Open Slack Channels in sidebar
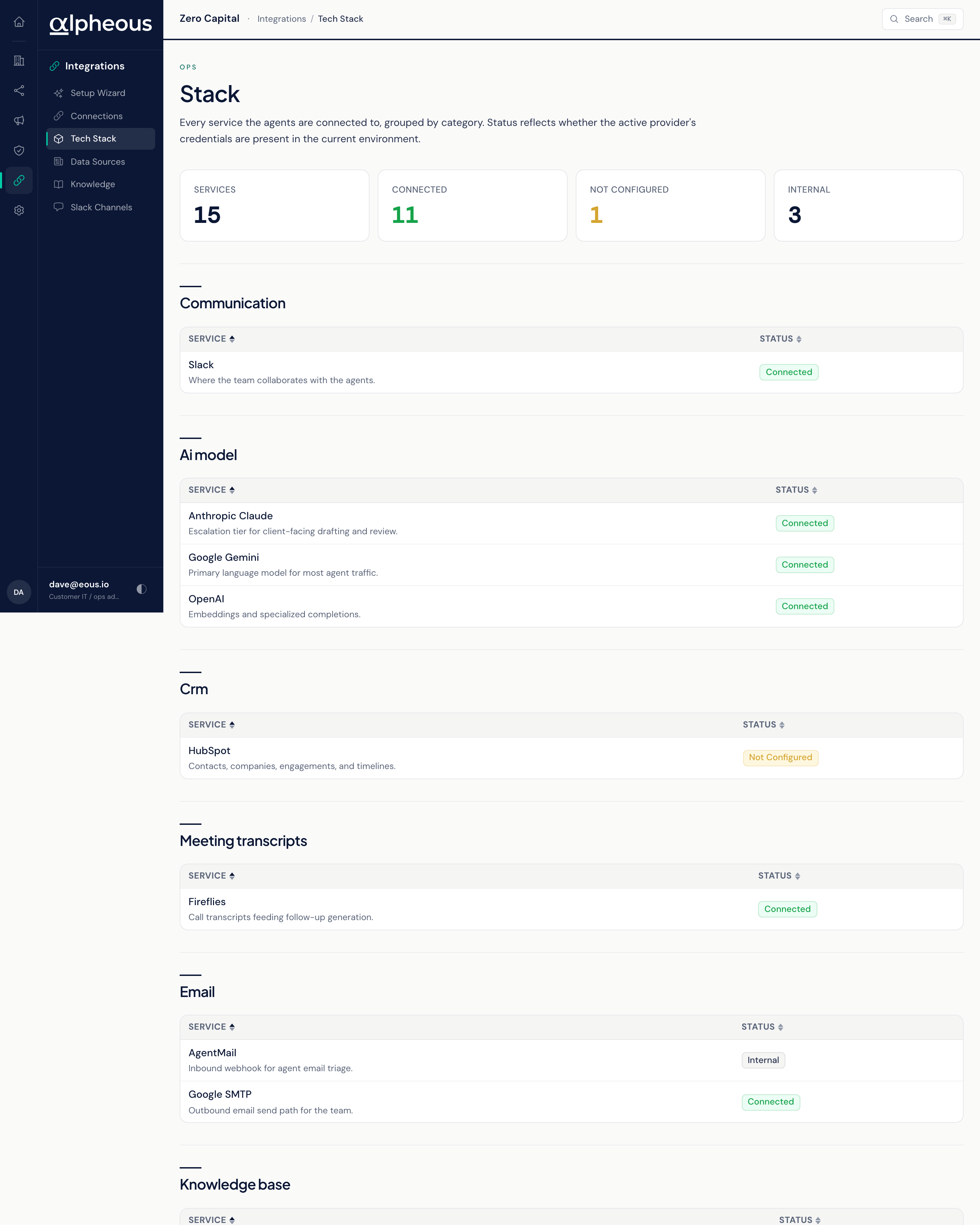The height and width of the screenshot is (1225, 980). 101,207
